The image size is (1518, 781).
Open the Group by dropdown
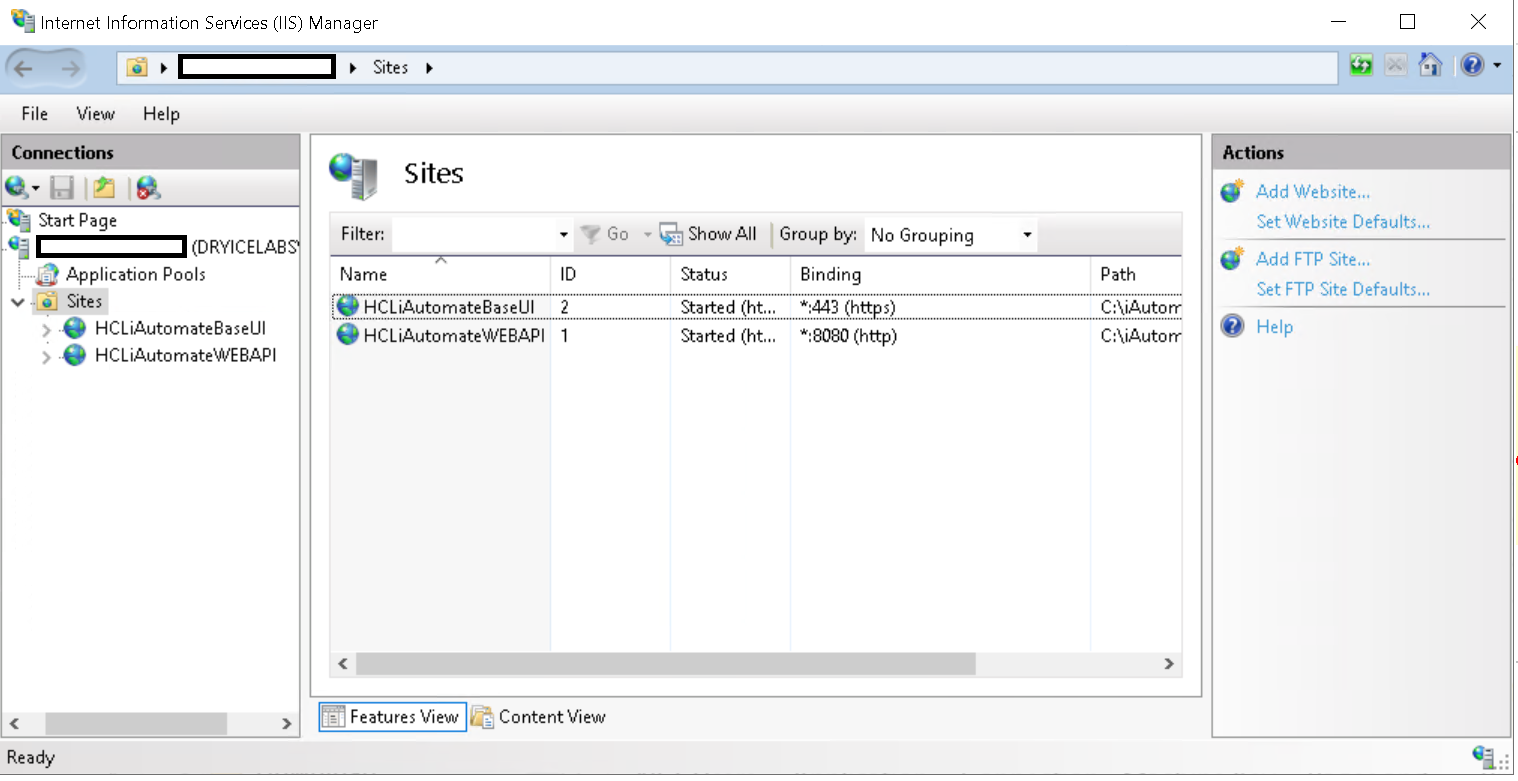pyautogui.click(x=950, y=235)
